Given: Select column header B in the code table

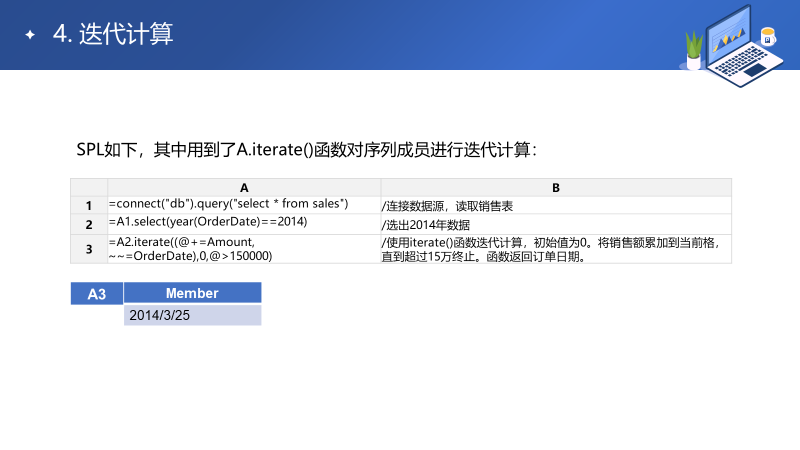Looking at the screenshot, I should pos(556,188).
